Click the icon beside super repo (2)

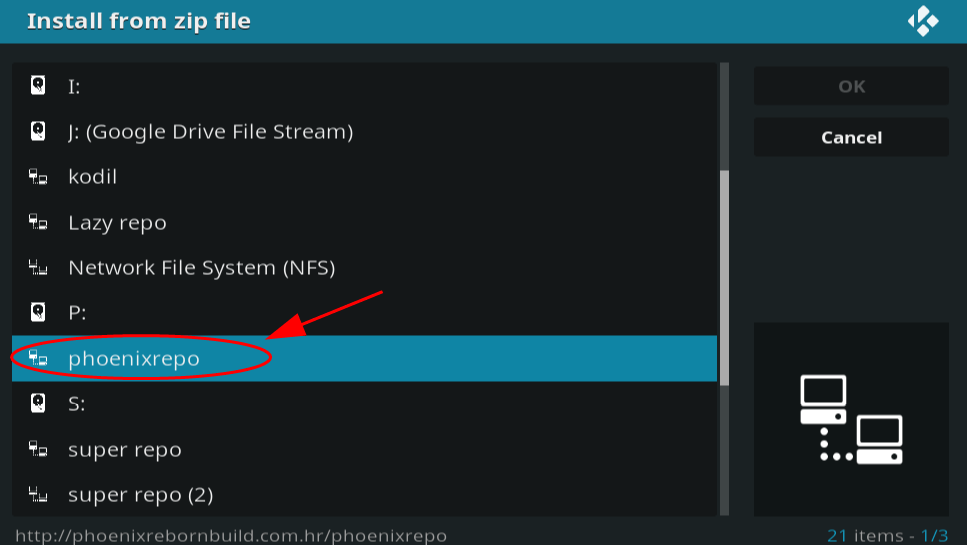pos(38,494)
